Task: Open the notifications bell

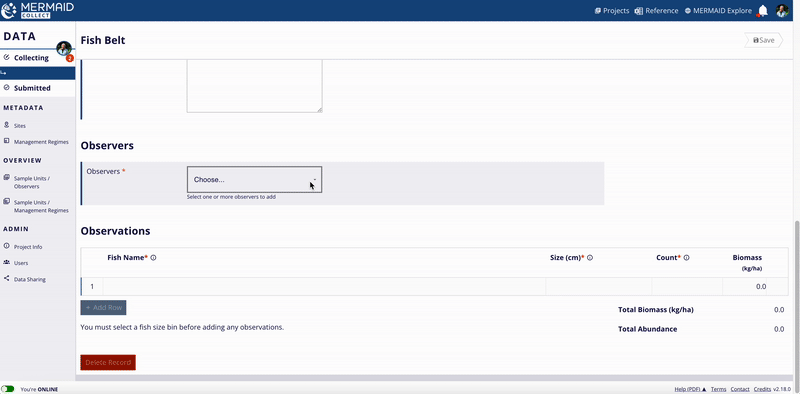Action: [763, 11]
